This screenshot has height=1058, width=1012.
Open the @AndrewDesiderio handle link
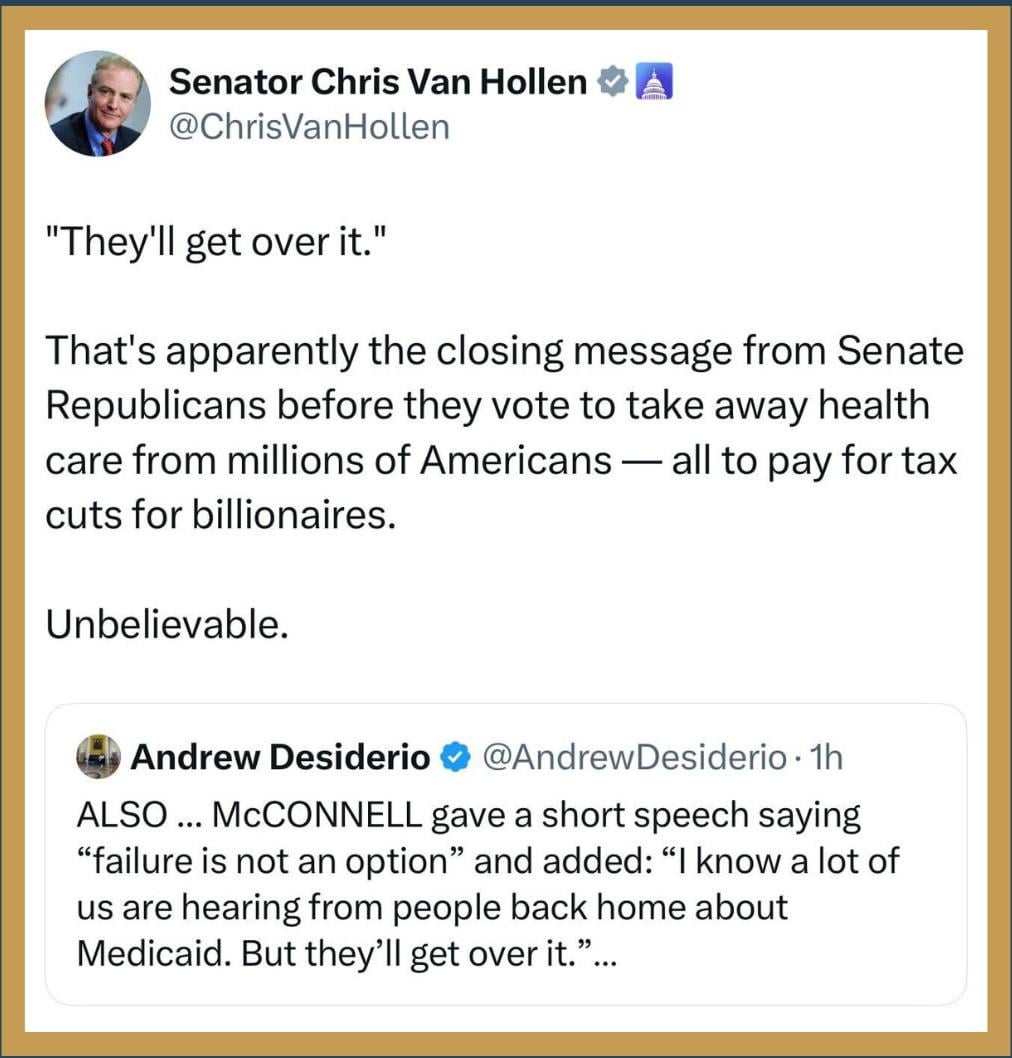point(635,758)
